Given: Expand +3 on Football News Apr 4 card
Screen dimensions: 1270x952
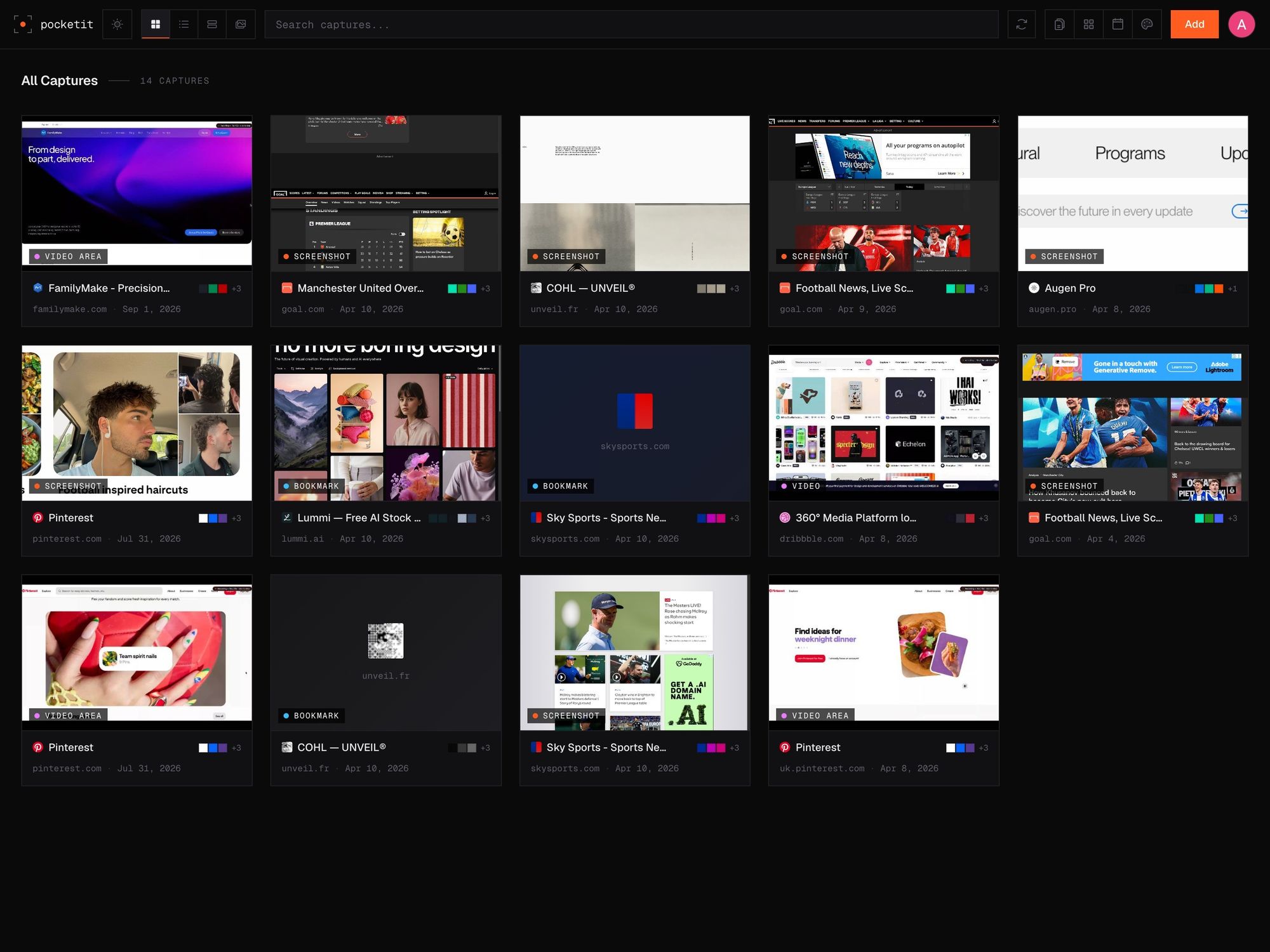Looking at the screenshot, I should [1233, 519].
